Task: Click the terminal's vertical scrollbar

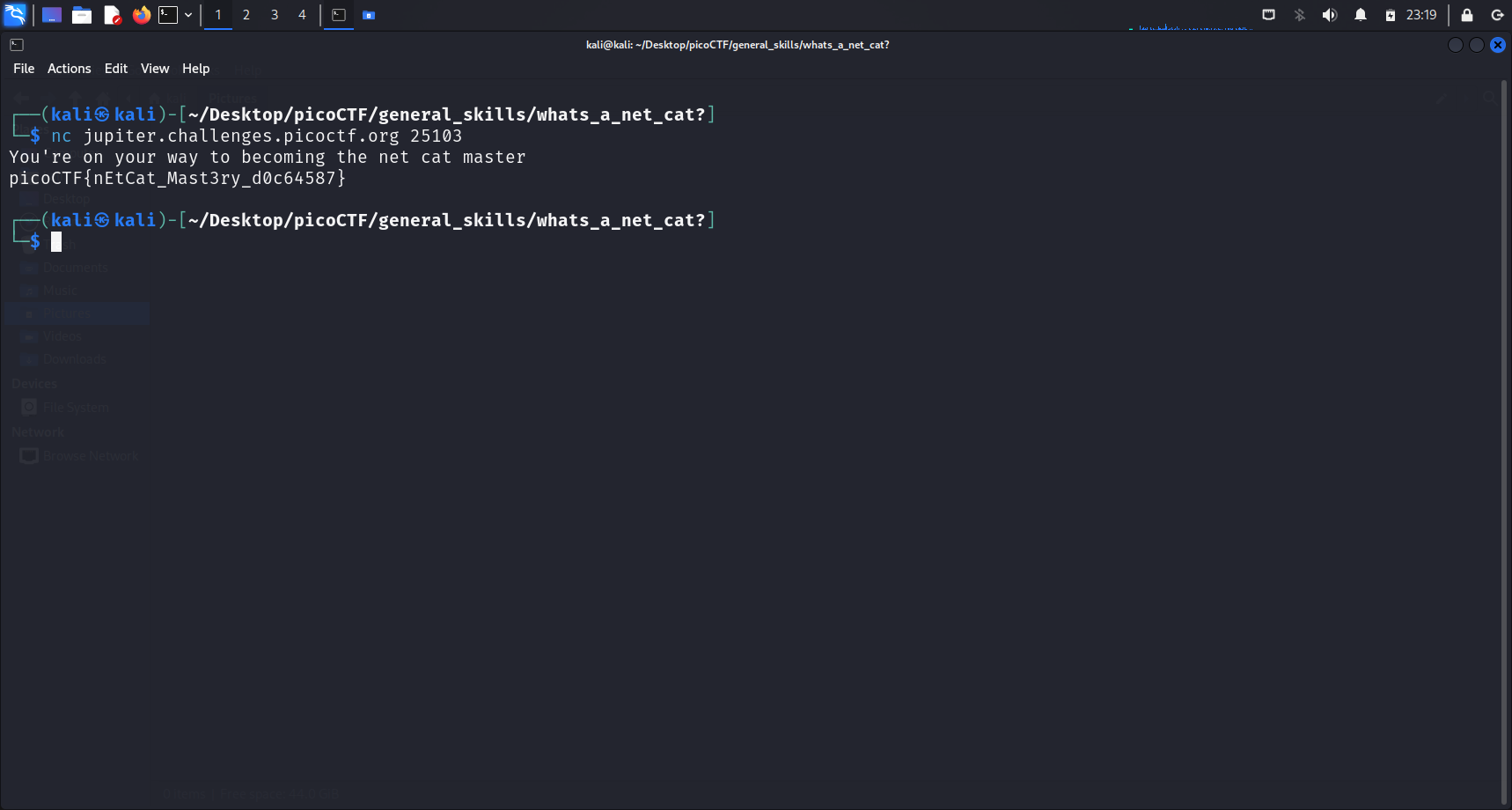Action: [x=1504, y=440]
